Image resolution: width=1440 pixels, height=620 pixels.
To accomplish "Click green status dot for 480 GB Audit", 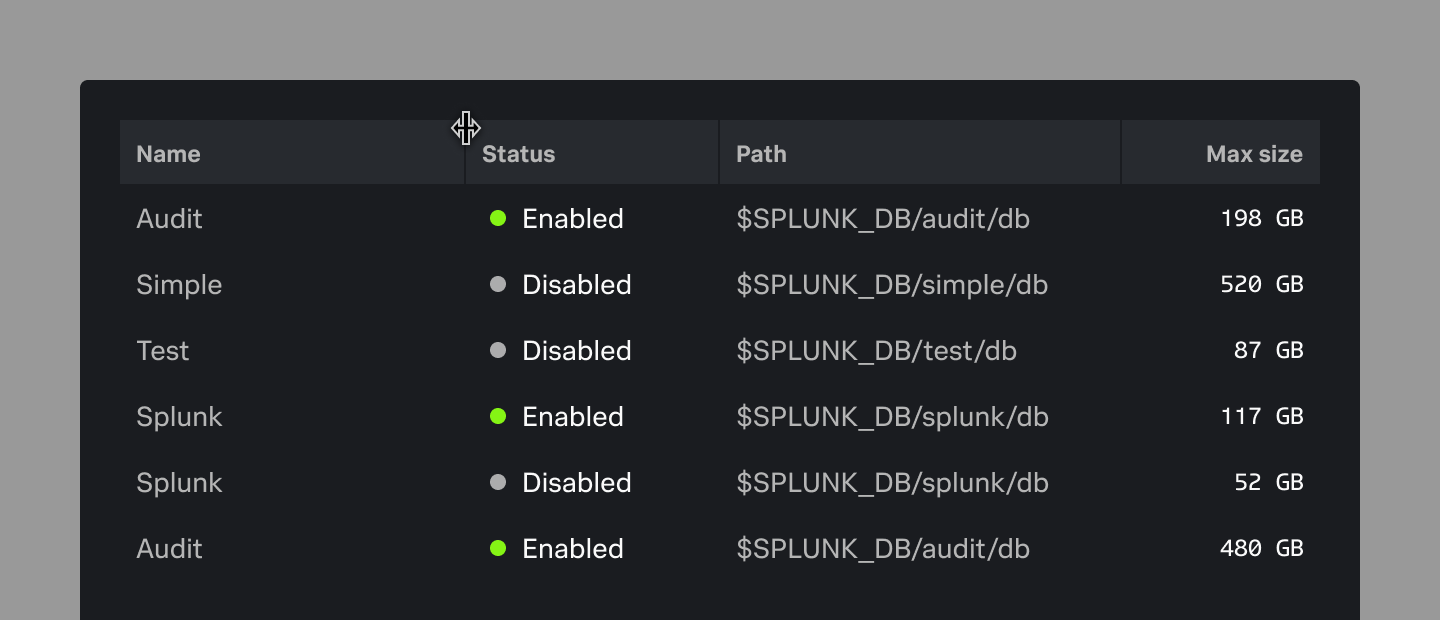I will pyautogui.click(x=498, y=548).
